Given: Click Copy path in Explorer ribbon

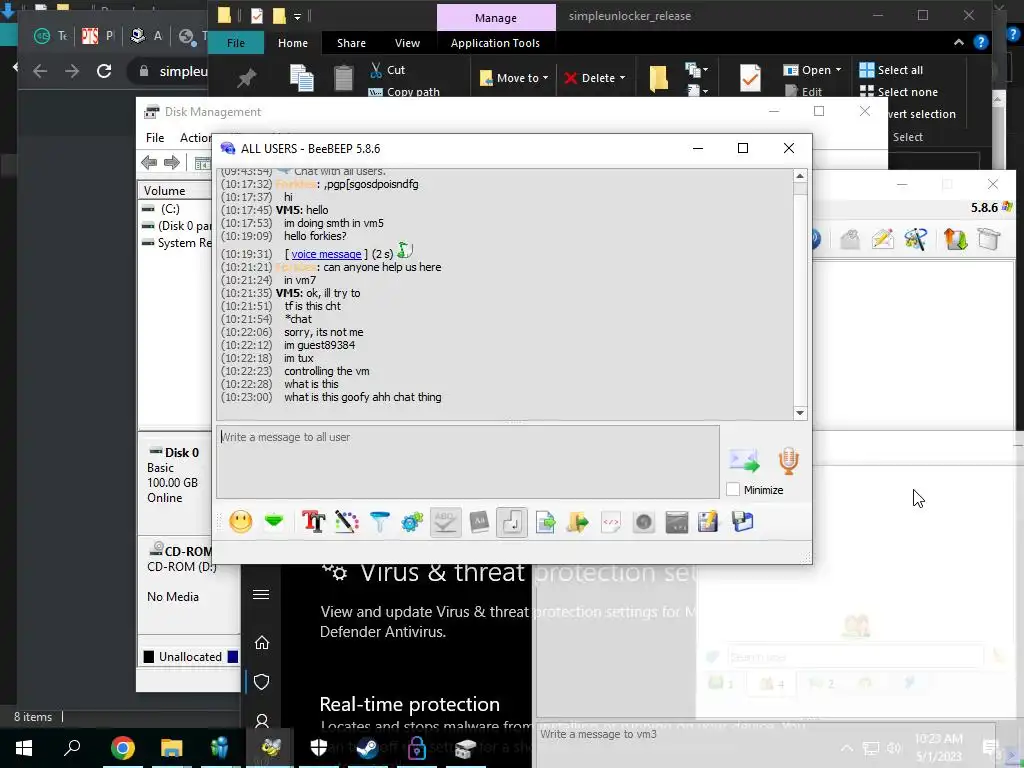Looking at the screenshot, I should click(x=404, y=91).
